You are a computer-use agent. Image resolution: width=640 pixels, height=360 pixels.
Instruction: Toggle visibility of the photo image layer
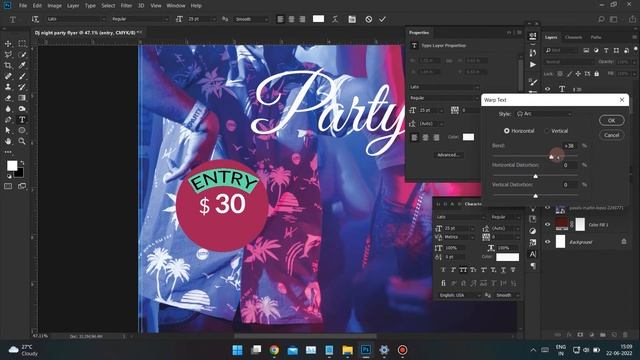[548, 208]
